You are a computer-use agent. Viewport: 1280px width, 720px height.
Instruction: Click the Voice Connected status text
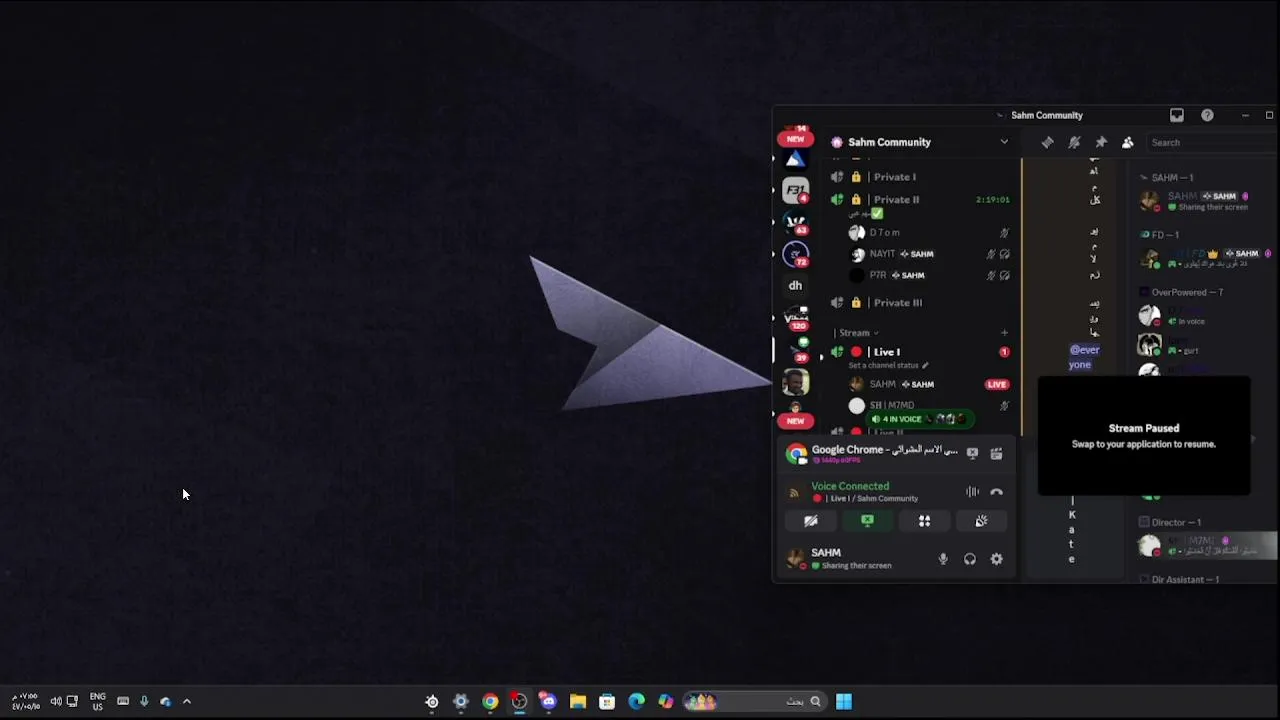[x=850, y=486]
